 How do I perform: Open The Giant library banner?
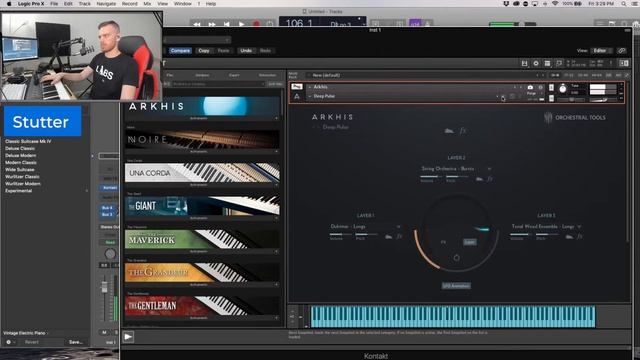coord(202,206)
